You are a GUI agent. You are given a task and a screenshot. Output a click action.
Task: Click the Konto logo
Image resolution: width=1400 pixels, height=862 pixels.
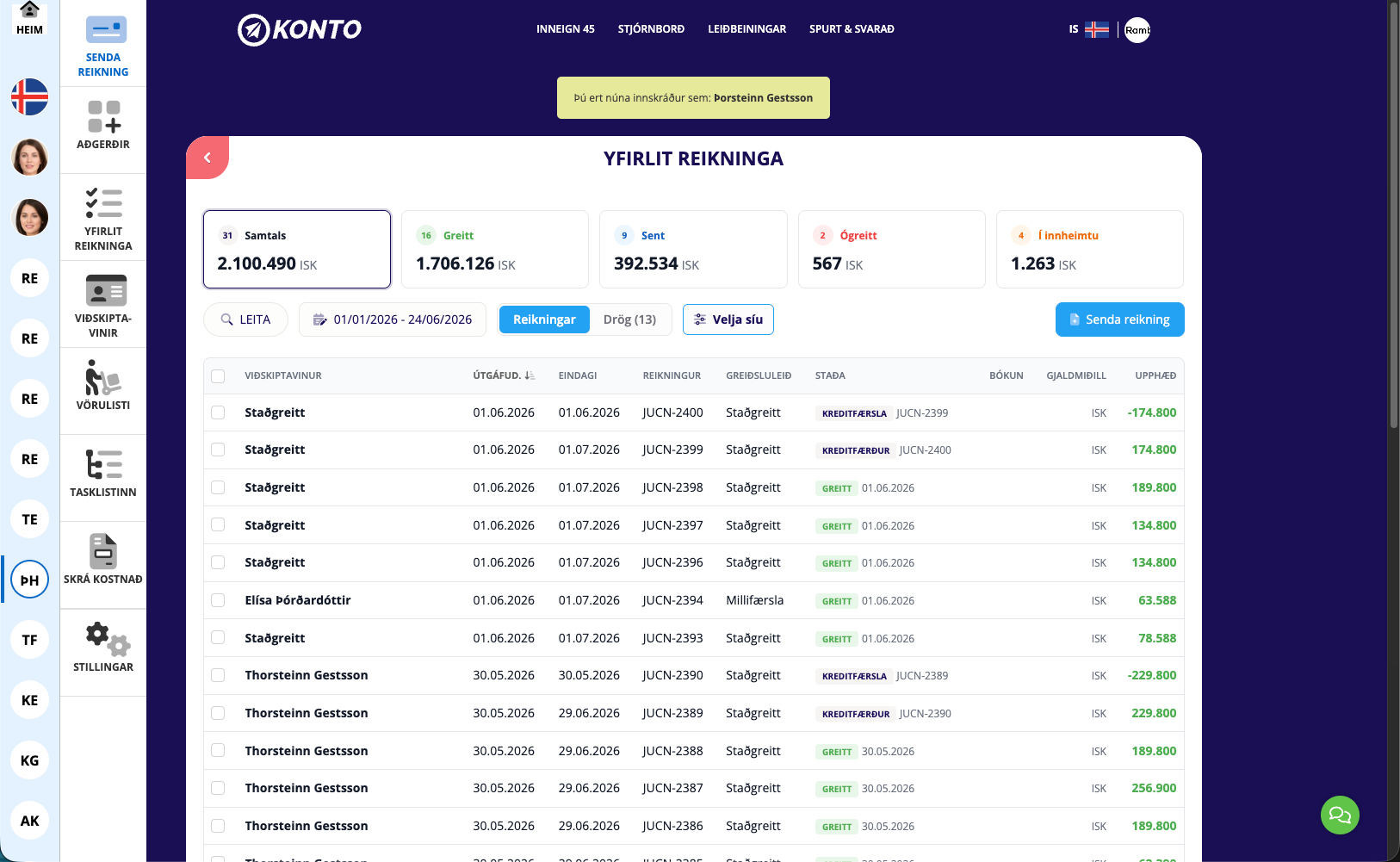[x=300, y=29]
